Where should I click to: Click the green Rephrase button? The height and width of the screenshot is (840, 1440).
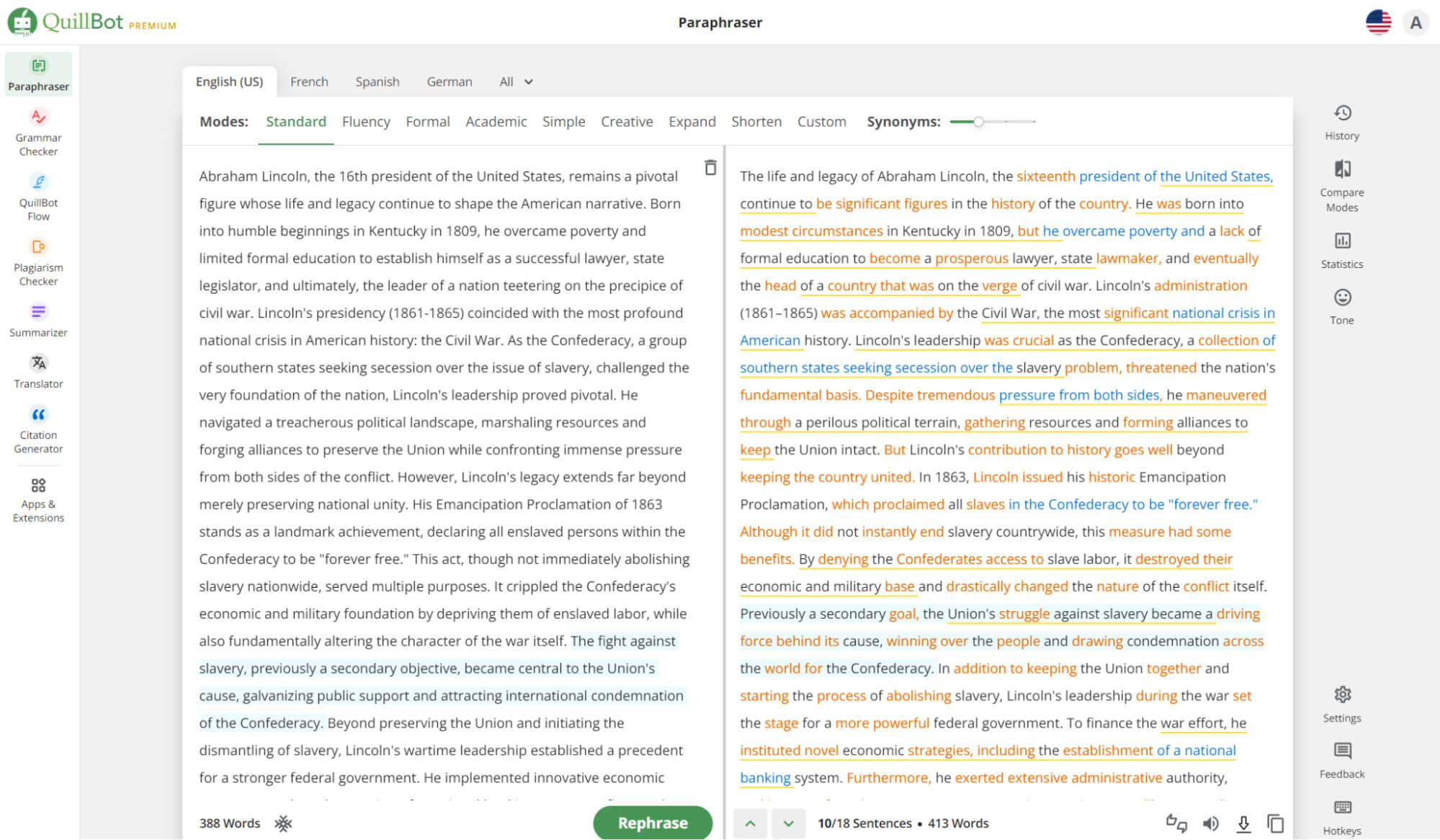(652, 823)
